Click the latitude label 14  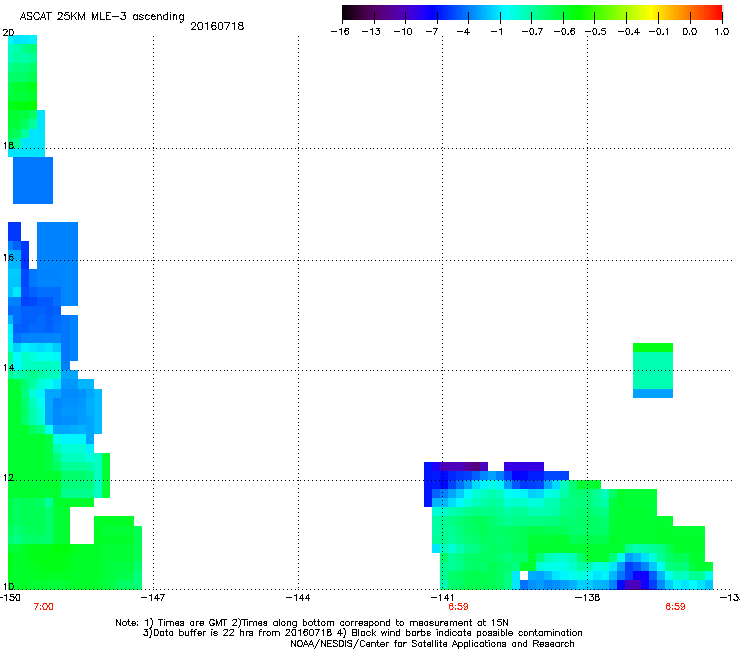8,367
